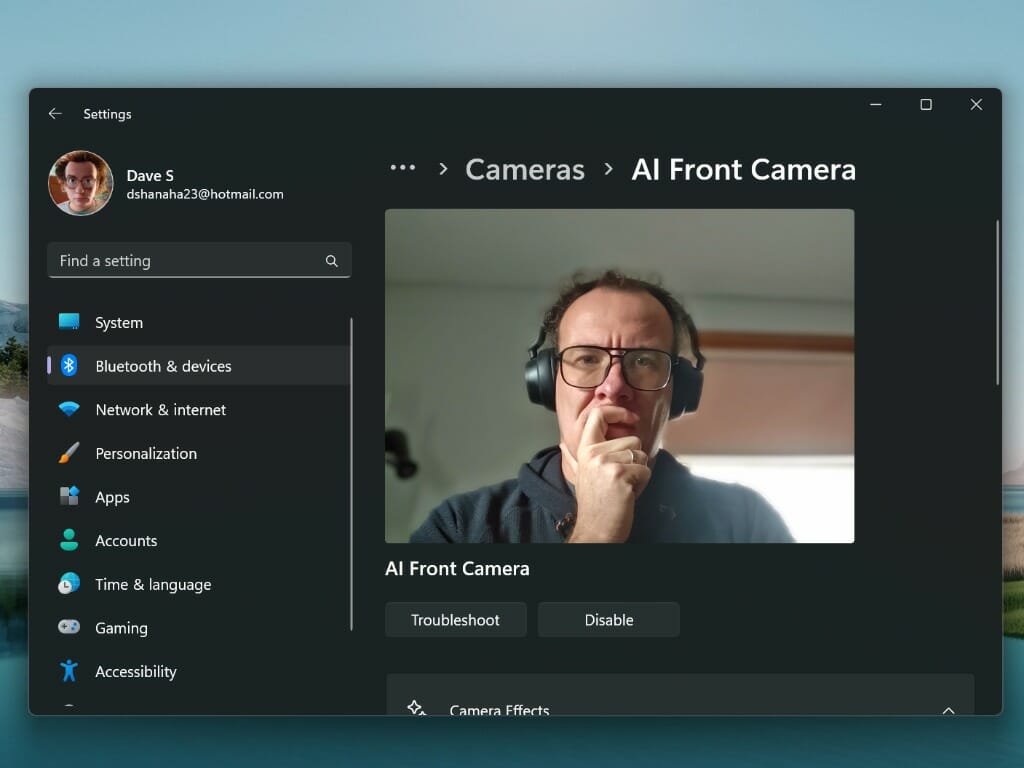
Task: Open the Accessibility figure icon
Action: (x=69, y=671)
